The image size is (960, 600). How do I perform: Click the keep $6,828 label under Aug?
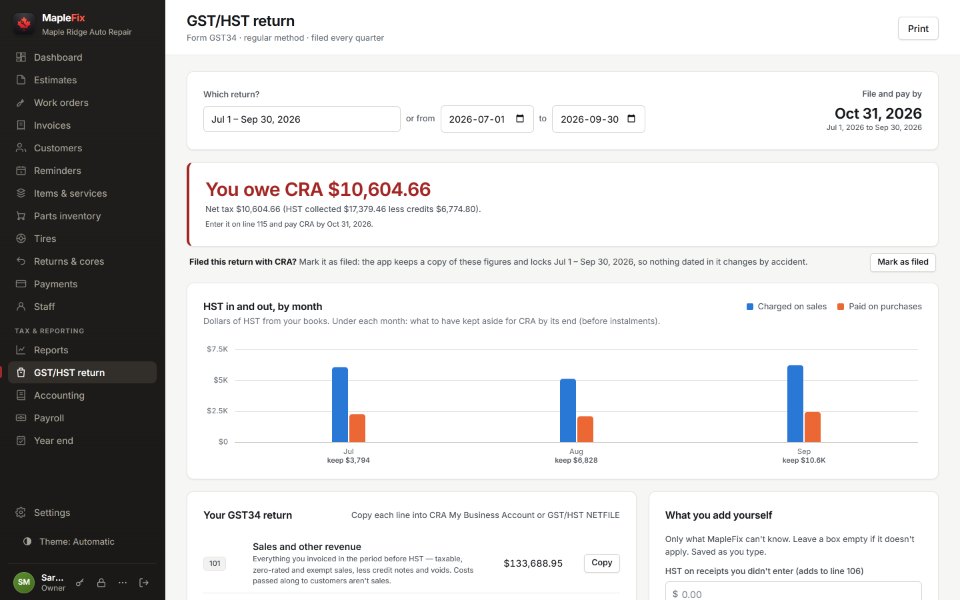pyautogui.click(x=576, y=460)
